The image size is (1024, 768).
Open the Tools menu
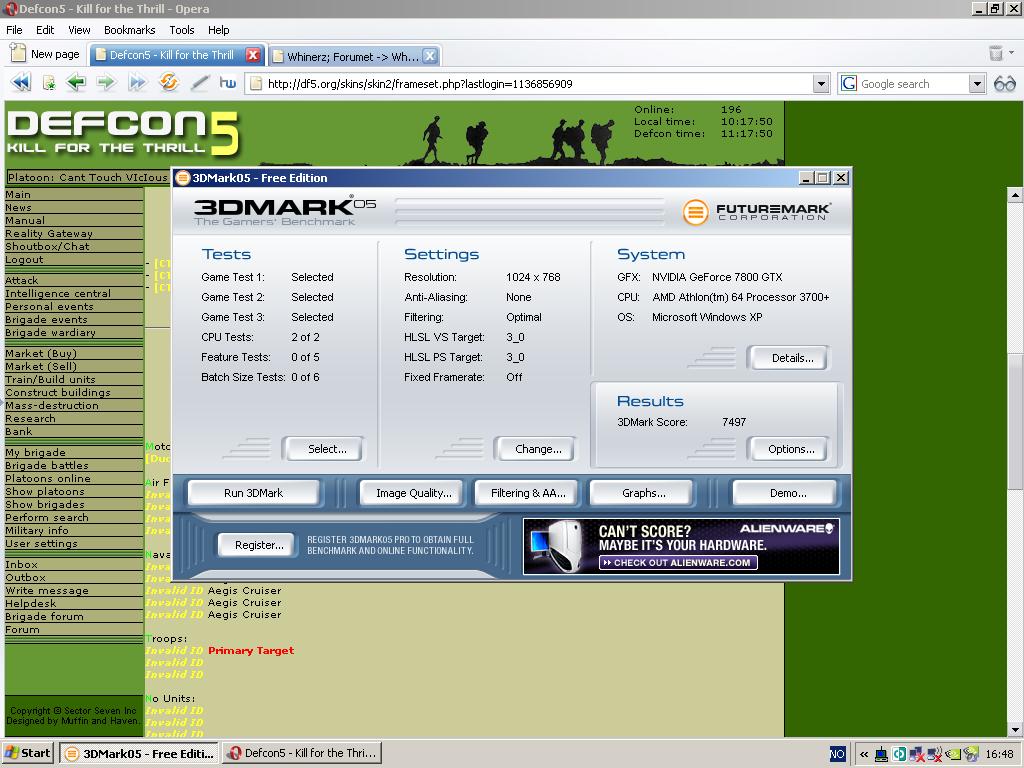(182, 30)
